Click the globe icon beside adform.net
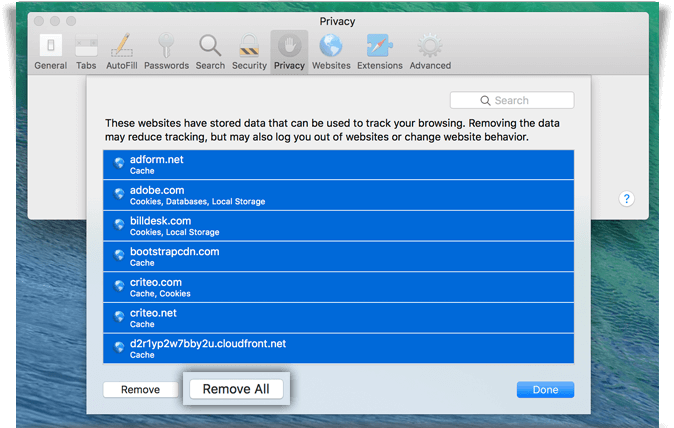 (x=119, y=163)
